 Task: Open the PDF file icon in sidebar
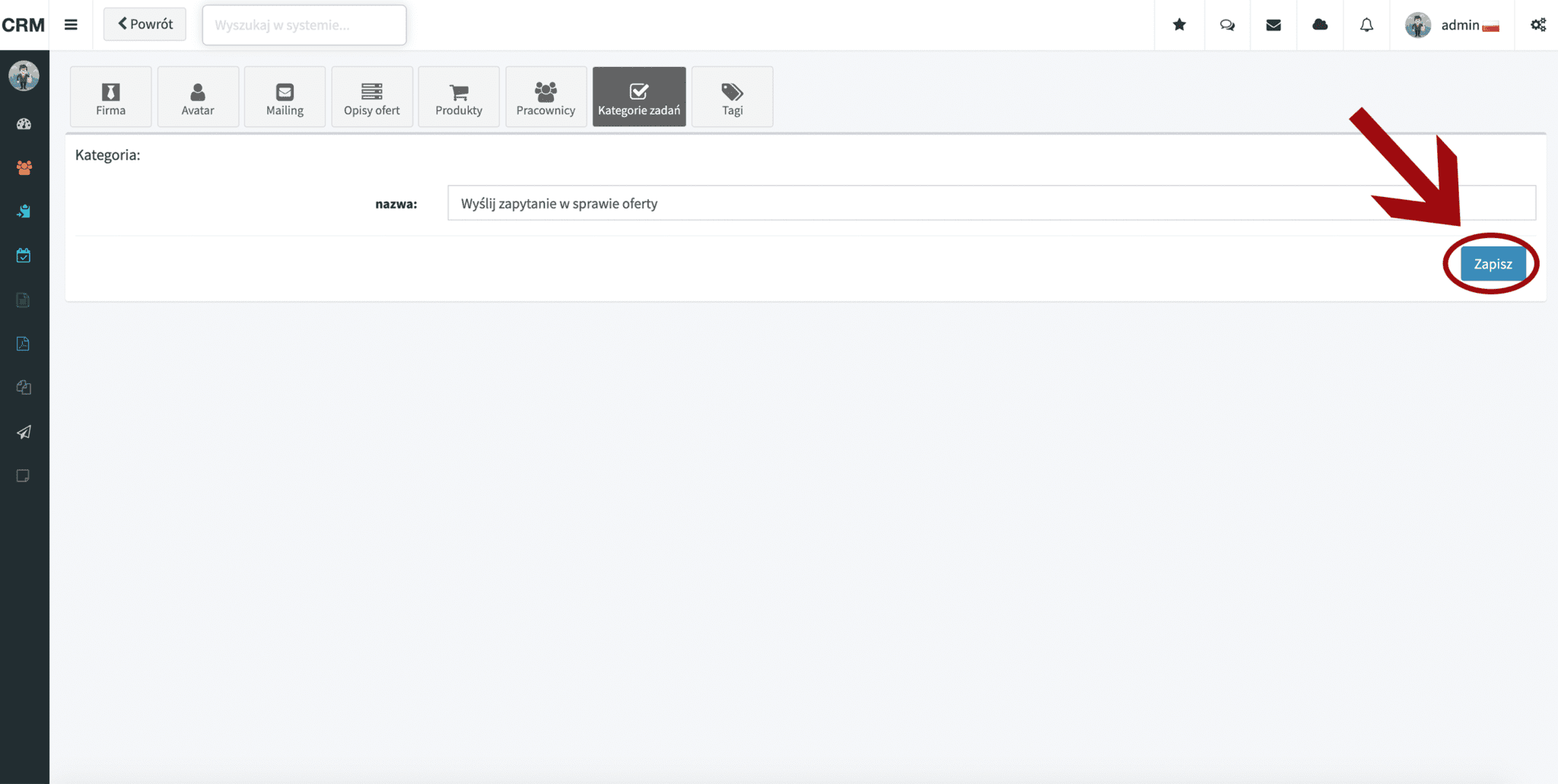23,344
